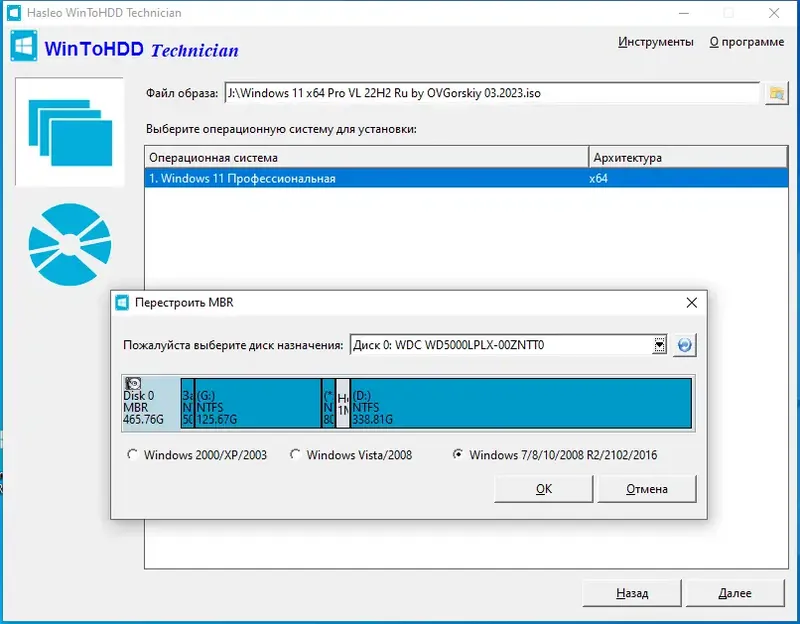Select the (G:) NTFS 125.67G partition
Viewport: 800px width, 624px height.
[x=258, y=403]
